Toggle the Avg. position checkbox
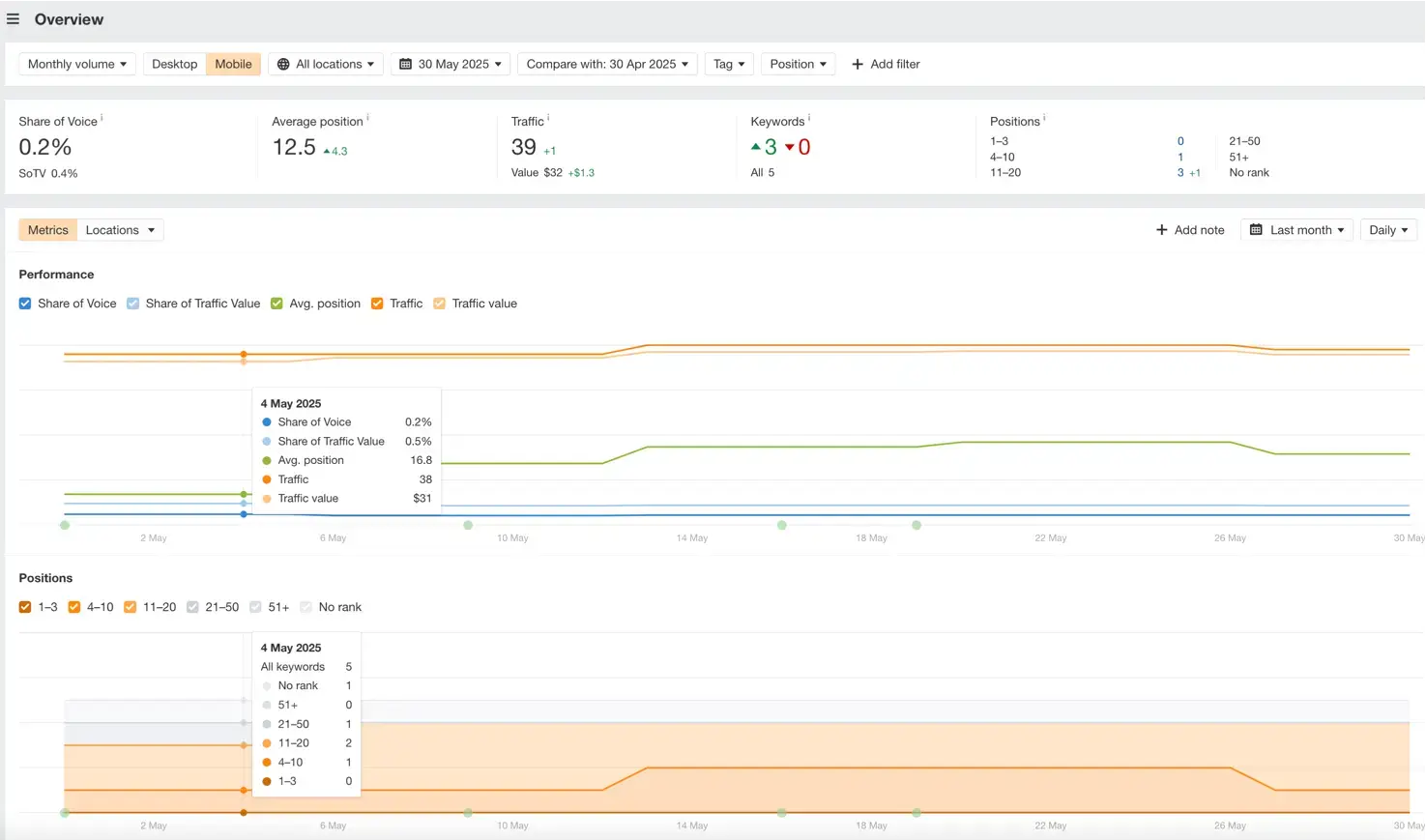Viewport: 1426px width, 840px height. [x=277, y=304]
